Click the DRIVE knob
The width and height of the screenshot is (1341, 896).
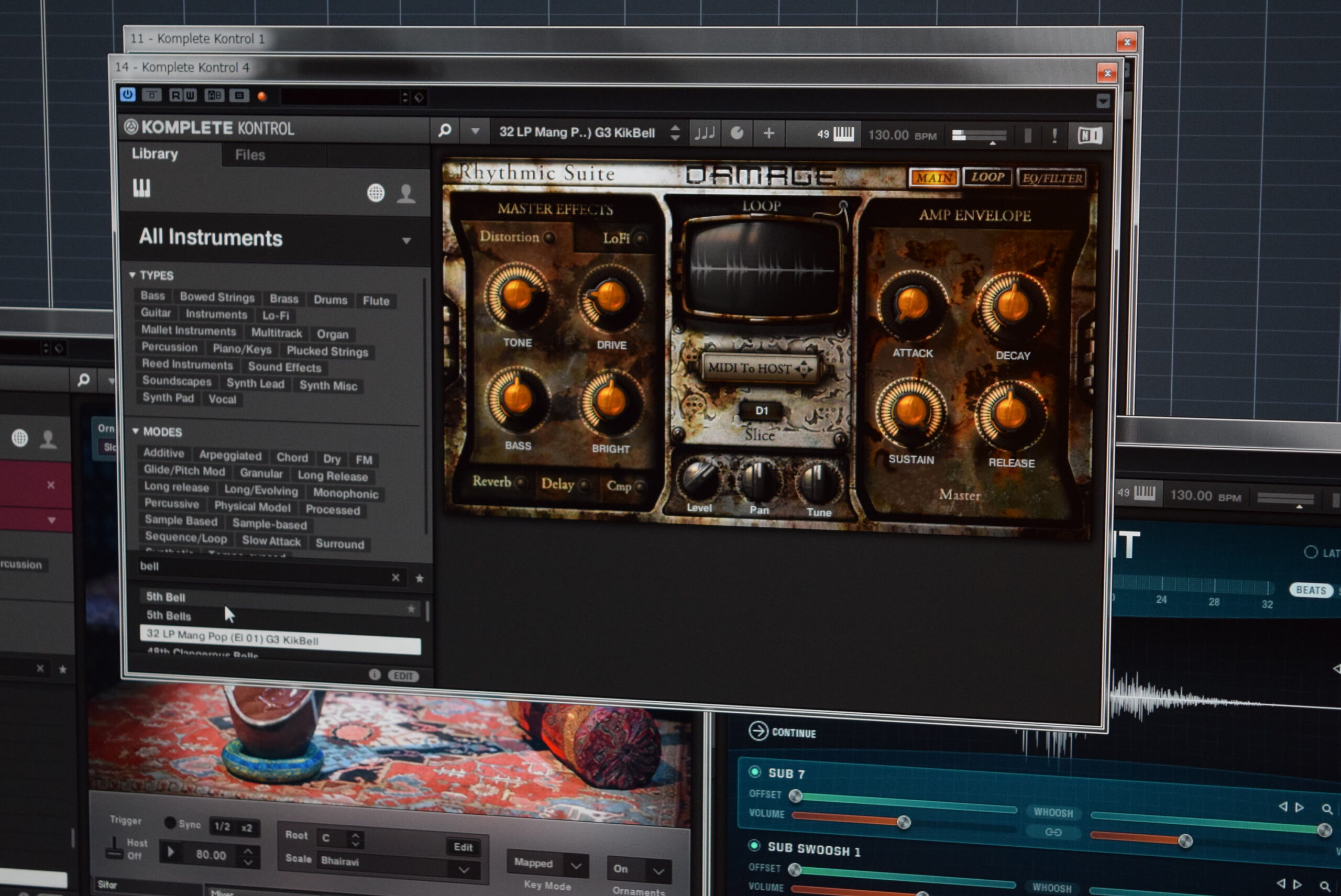click(x=610, y=298)
